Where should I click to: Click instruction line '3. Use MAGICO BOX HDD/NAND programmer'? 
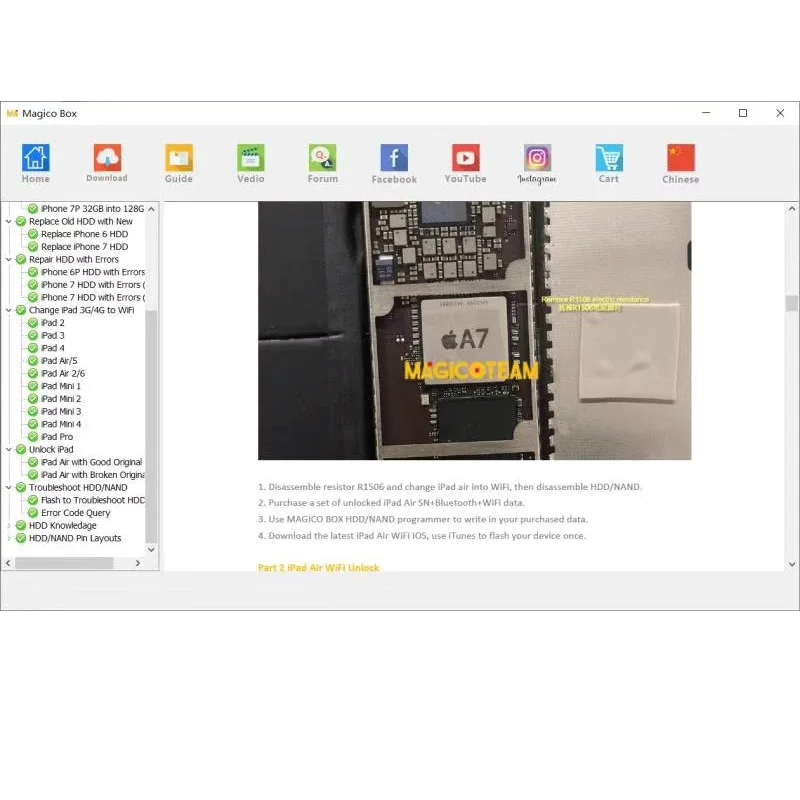coord(423,519)
